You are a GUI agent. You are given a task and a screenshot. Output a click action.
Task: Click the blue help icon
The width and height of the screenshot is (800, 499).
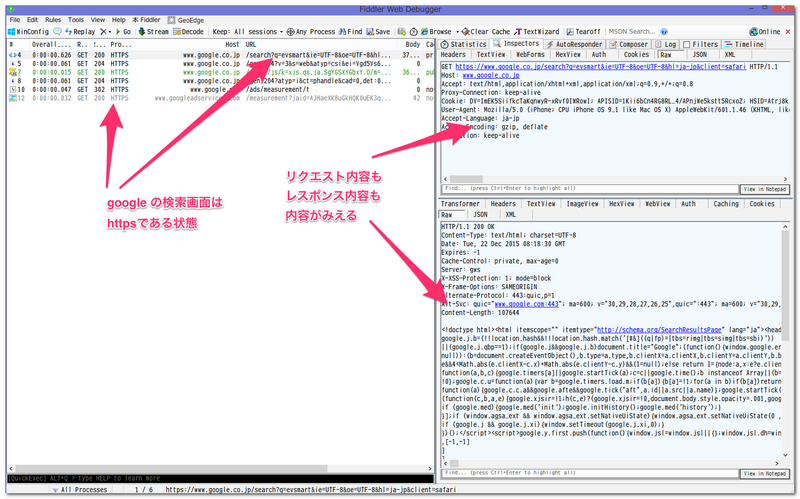[x=664, y=32]
